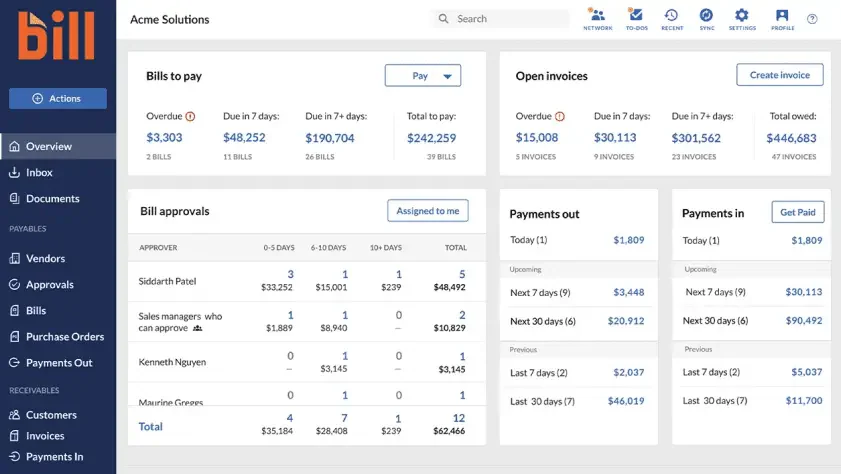The image size is (841, 474).
Task: Open the $30,113 invoices due in 7 days
Action: tap(615, 138)
